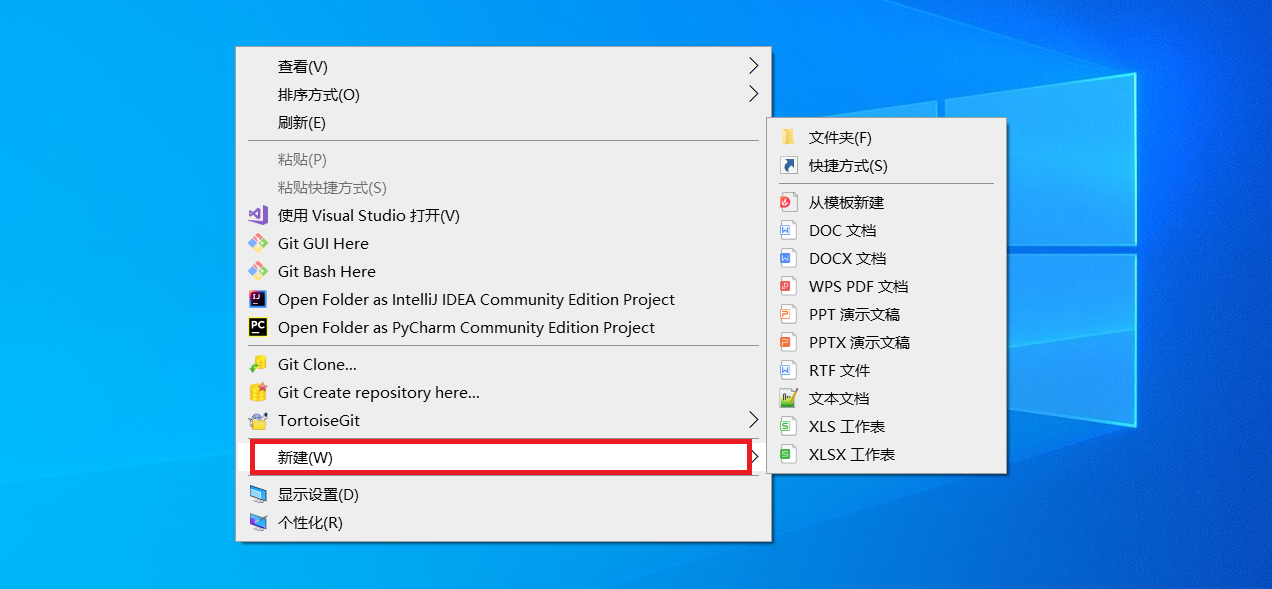Image resolution: width=1272 pixels, height=589 pixels.
Task: Click the Git GUI Here icon
Action: tap(258, 243)
